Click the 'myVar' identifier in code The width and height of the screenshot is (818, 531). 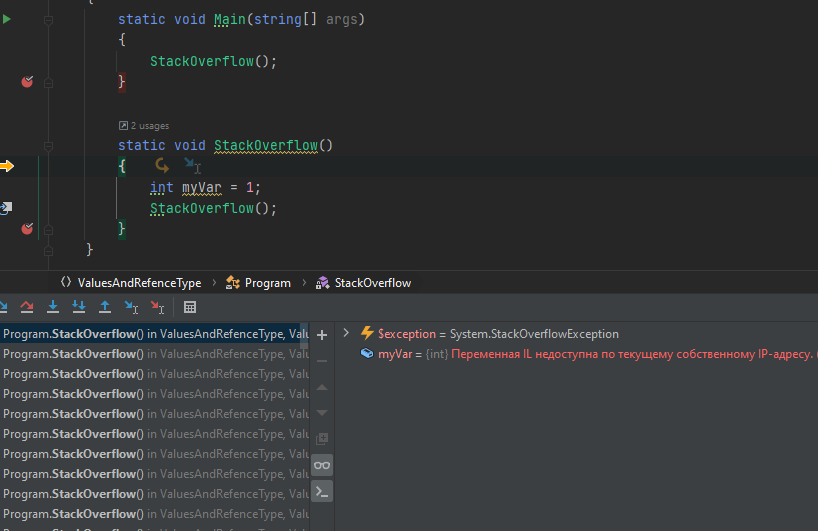pos(201,187)
